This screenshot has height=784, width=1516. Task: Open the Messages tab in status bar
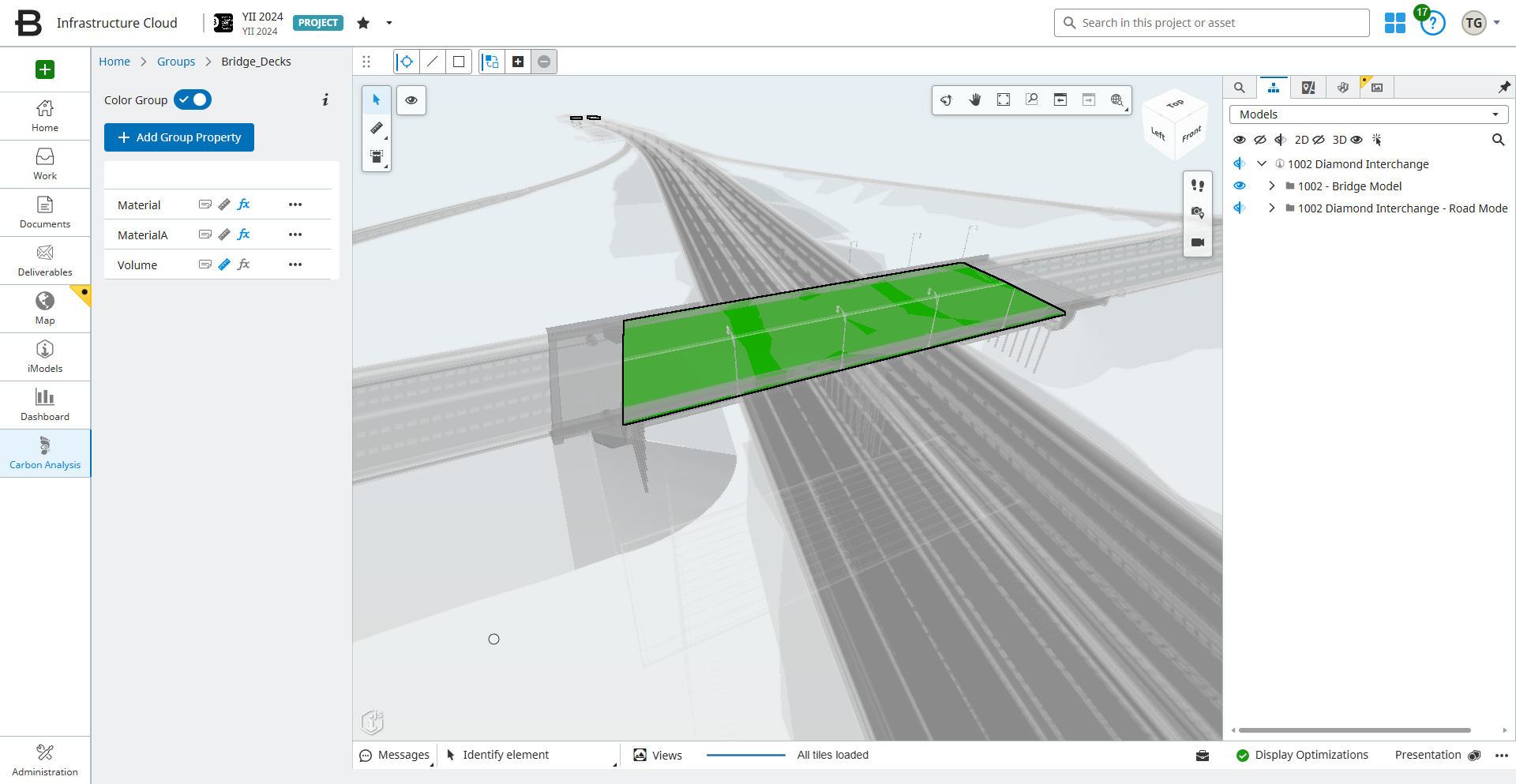pos(395,756)
